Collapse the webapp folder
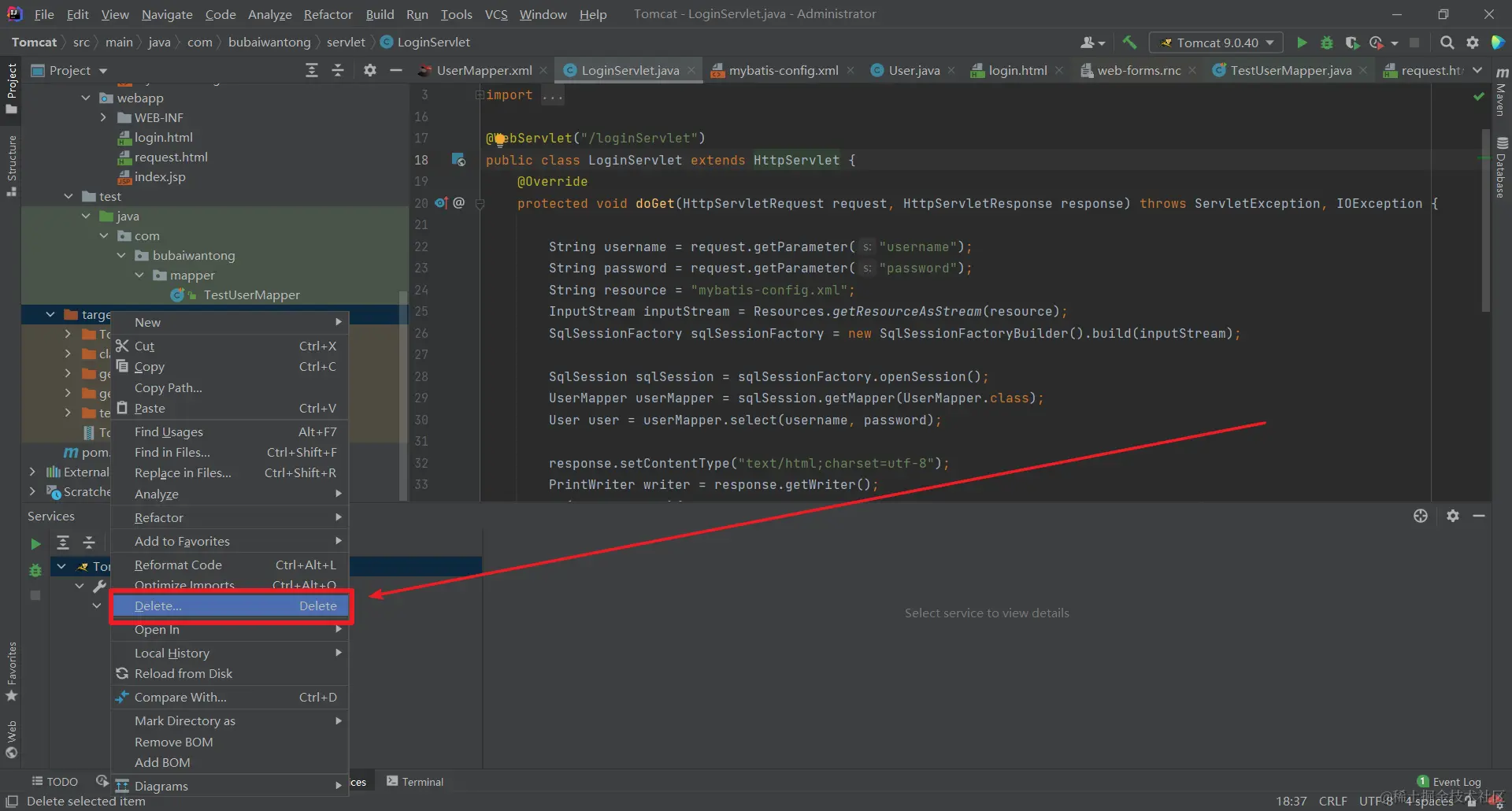1512x811 pixels. coord(86,98)
